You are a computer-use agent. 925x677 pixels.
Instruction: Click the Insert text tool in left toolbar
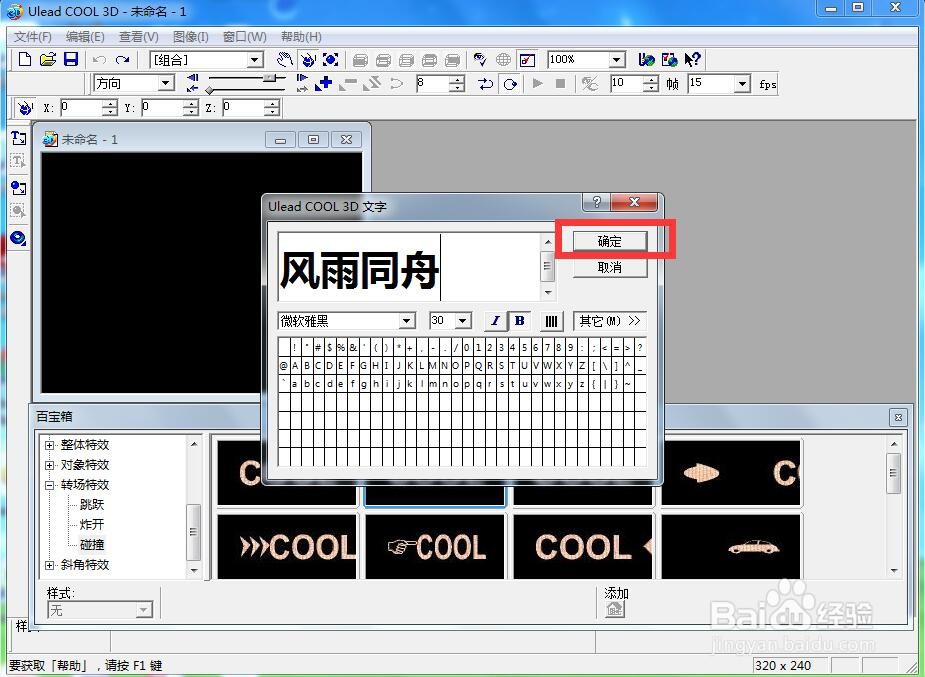[18, 138]
